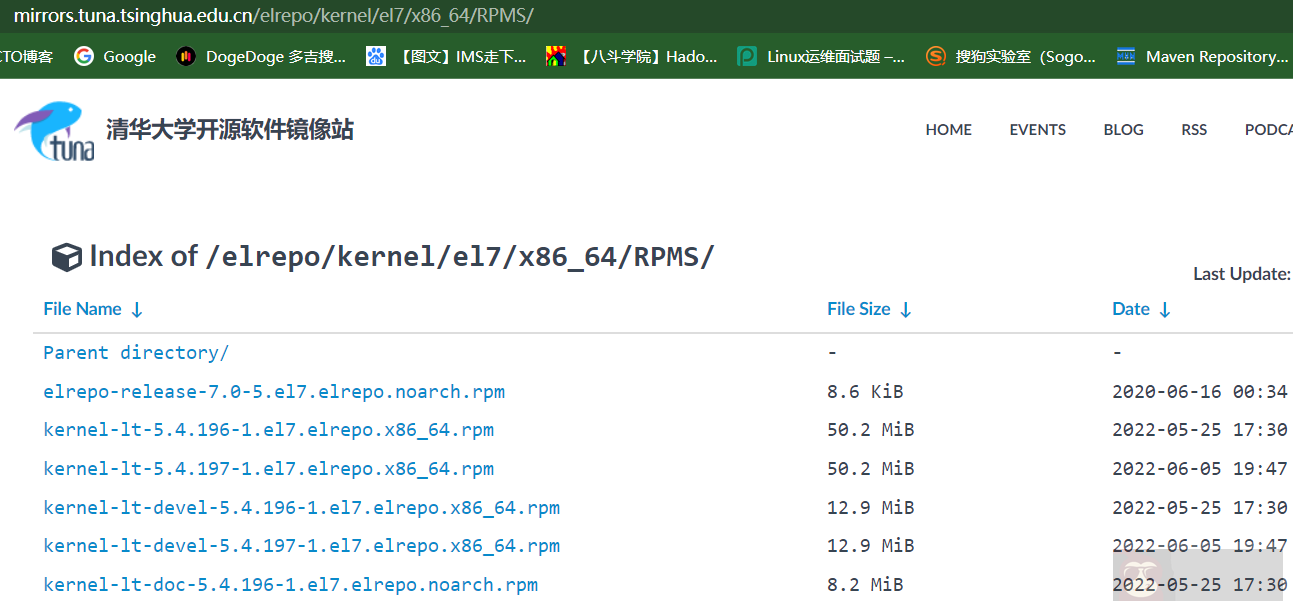Click the 搜狗实验室 Sogou S icon
This screenshot has height=606, width=1293.
[936, 56]
